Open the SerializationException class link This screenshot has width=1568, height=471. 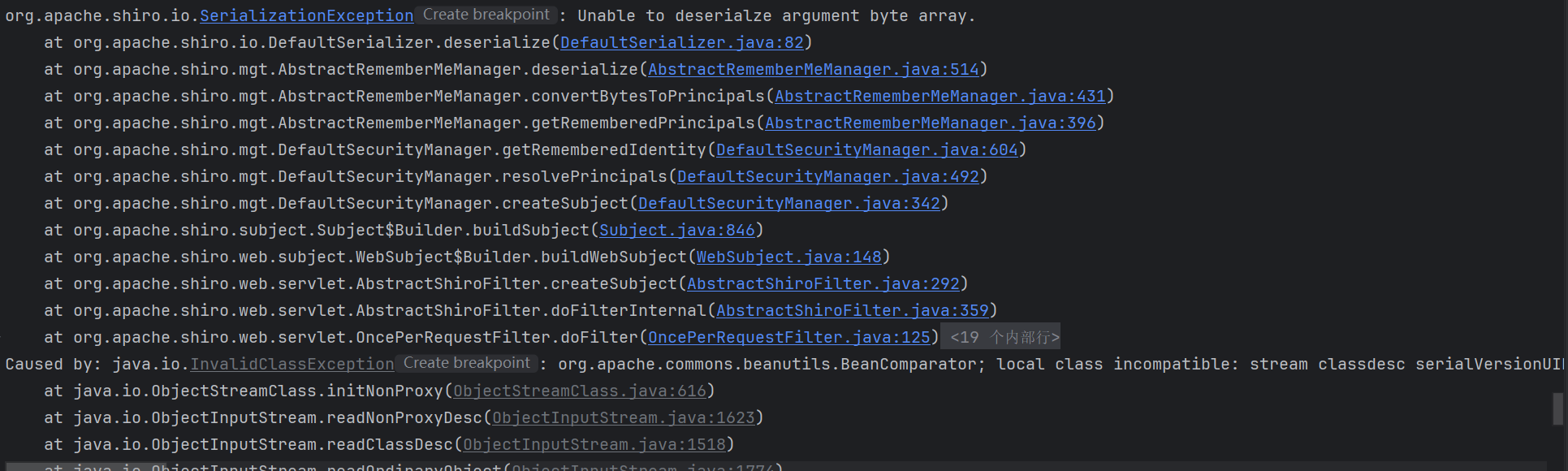click(x=306, y=15)
